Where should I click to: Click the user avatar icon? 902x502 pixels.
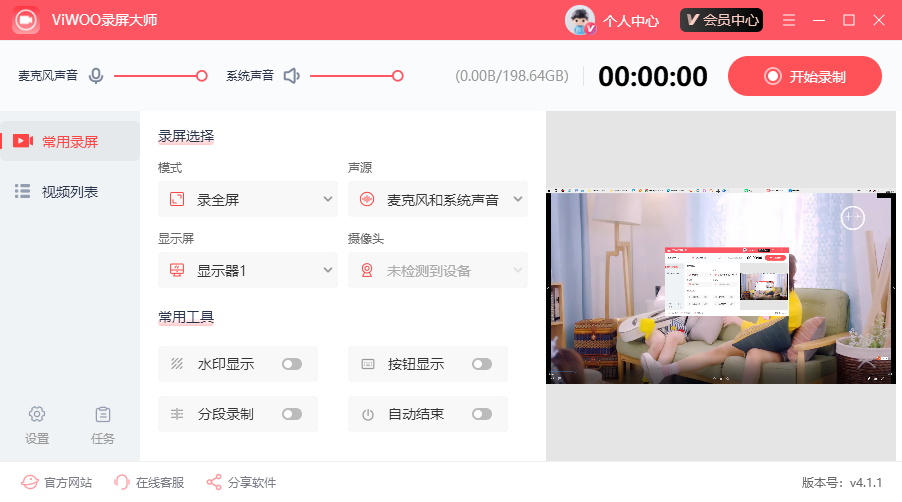580,20
